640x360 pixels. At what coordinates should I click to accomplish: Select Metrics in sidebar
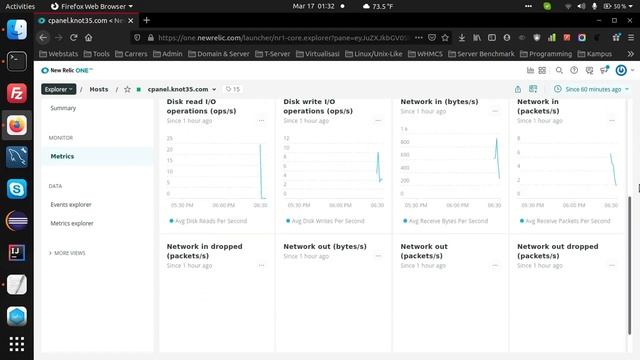(x=97, y=156)
